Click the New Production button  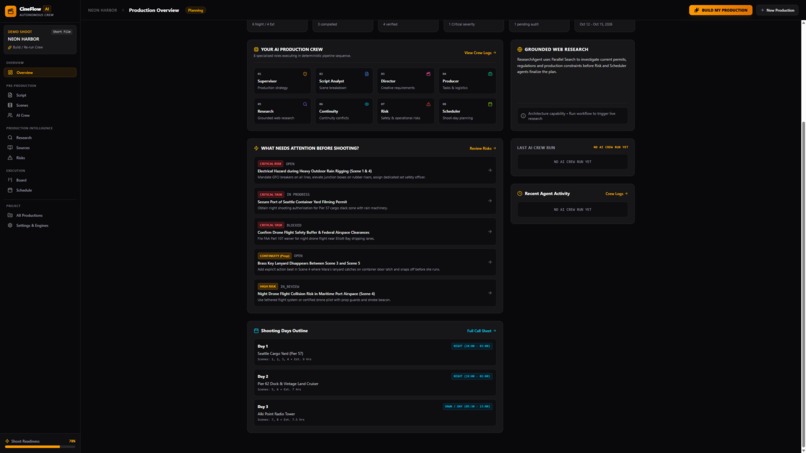[x=777, y=10]
